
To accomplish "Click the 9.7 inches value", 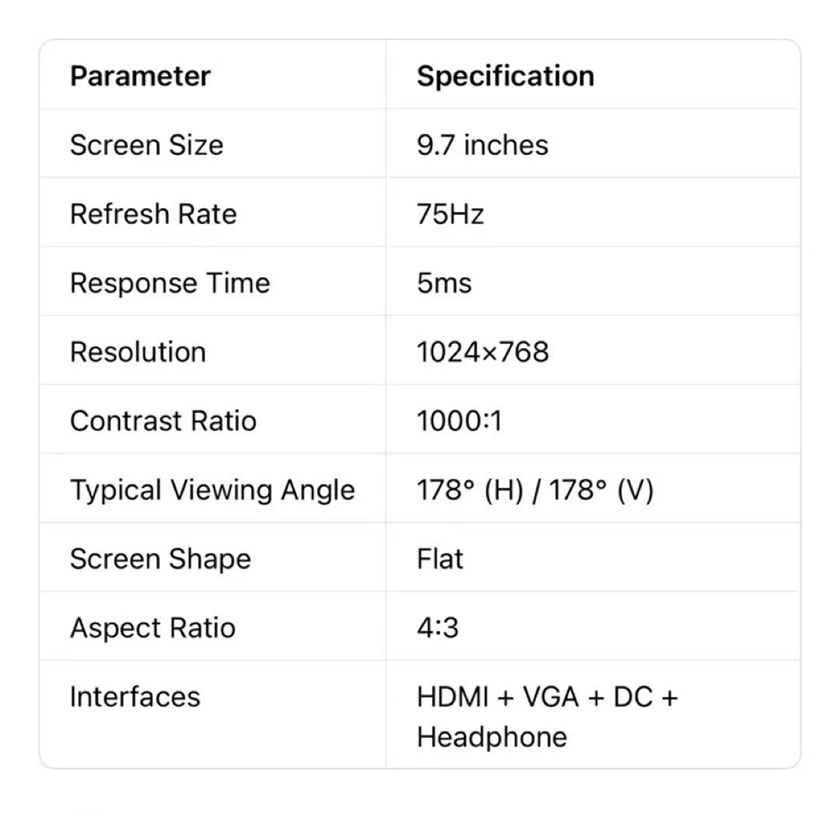I will [482, 145].
